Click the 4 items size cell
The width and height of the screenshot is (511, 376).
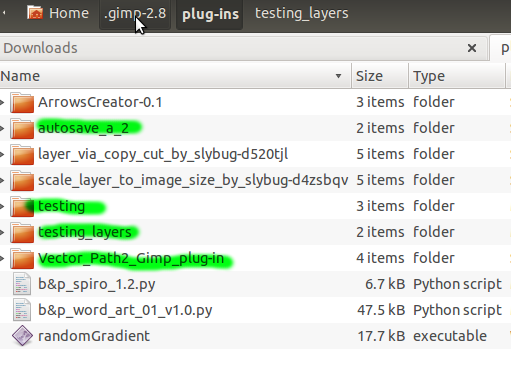point(380,258)
